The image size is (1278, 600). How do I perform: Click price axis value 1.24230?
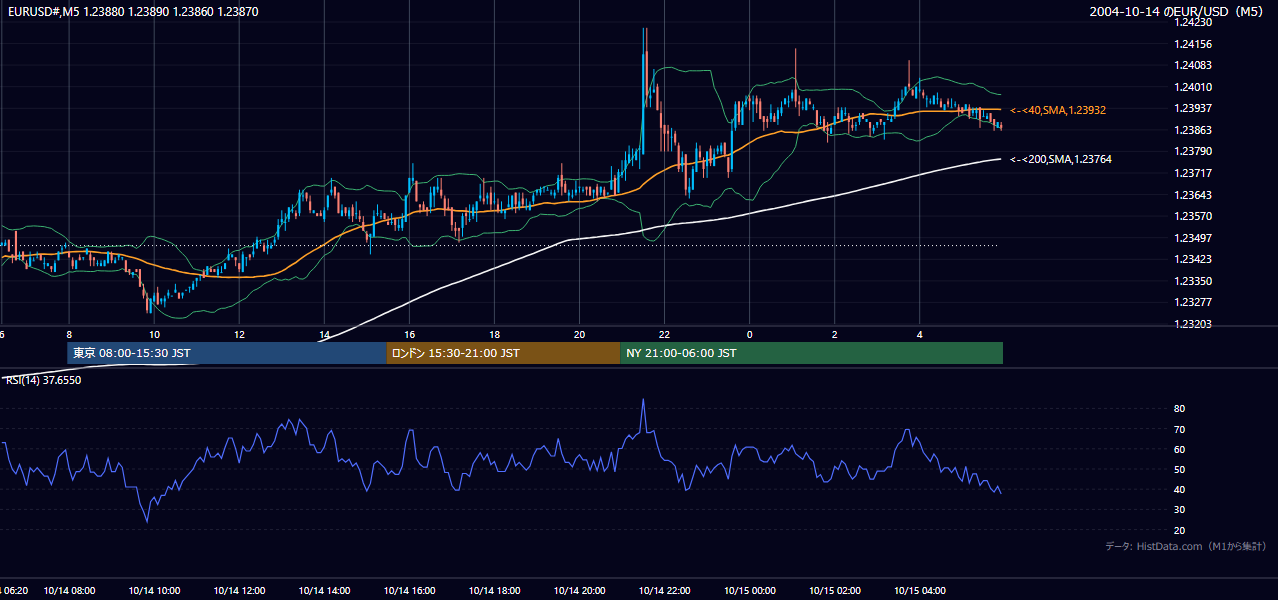pos(1192,22)
